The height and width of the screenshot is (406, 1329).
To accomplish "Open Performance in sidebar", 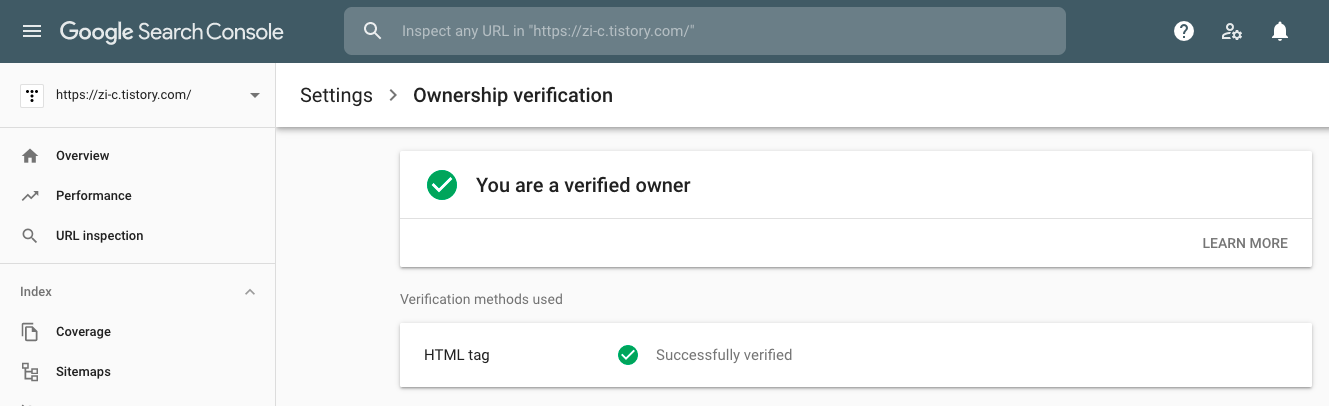I will (x=94, y=196).
